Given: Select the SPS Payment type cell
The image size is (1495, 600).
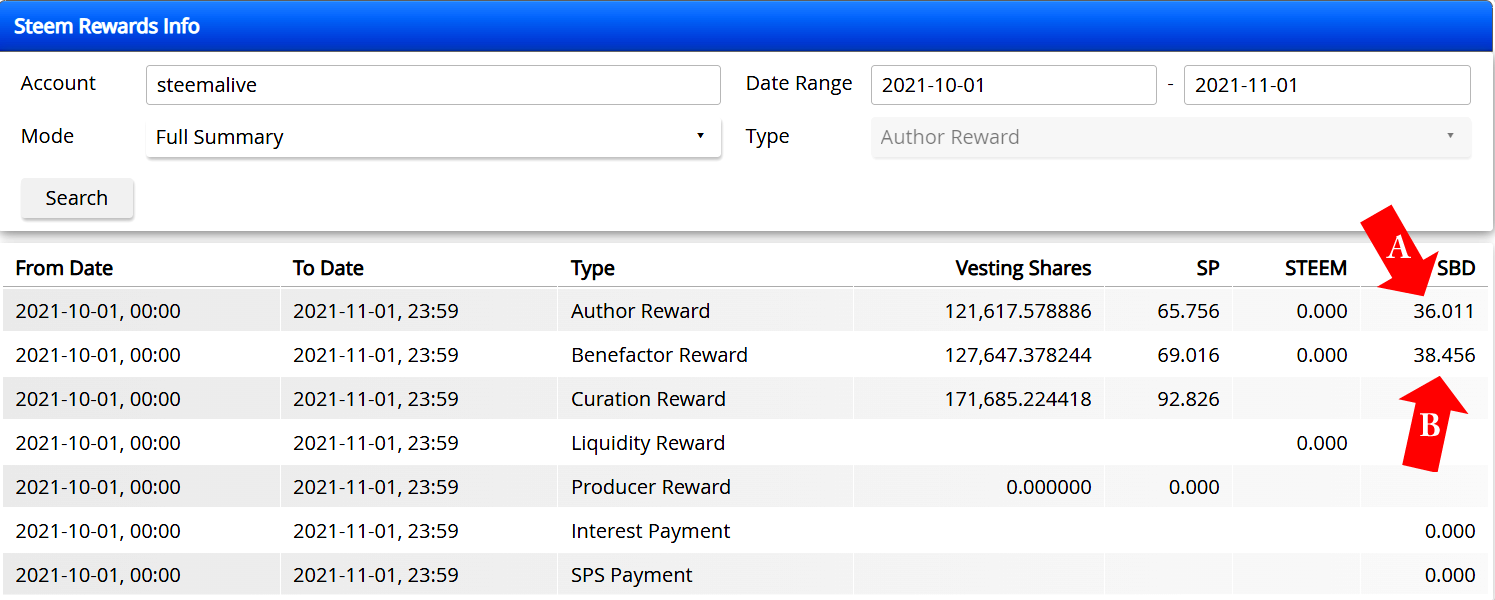Looking at the screenshot, I should pyautogui.click(x=705, y=575).
